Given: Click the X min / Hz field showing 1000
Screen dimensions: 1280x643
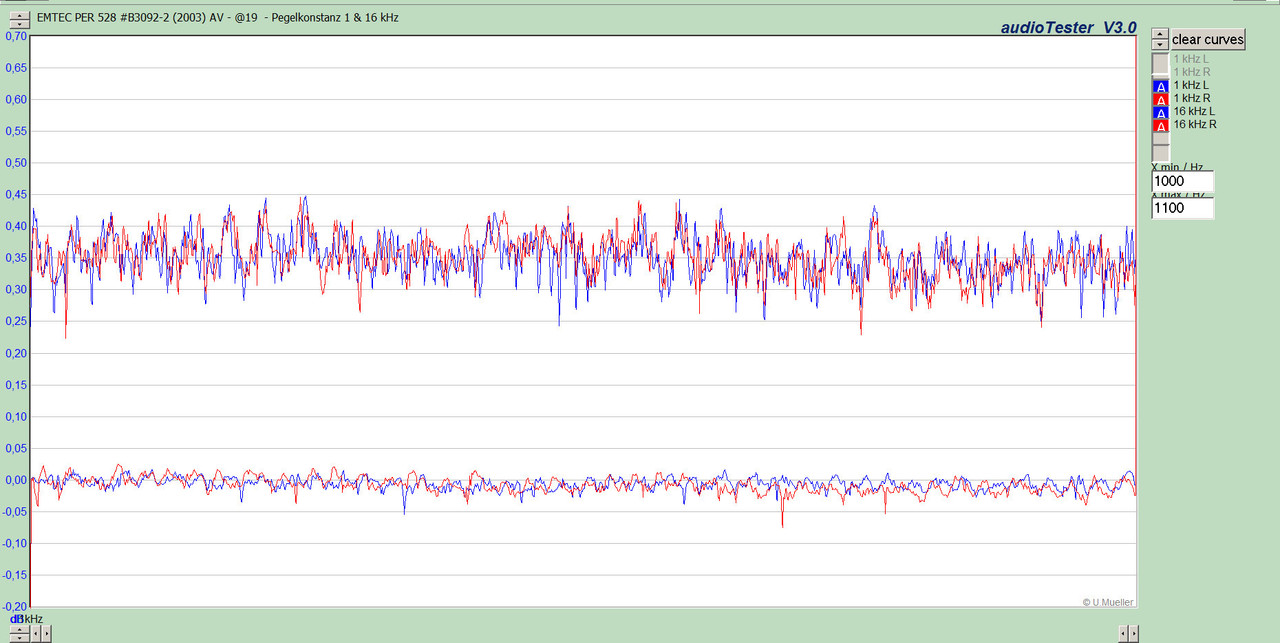Looking at the screenshot, I should point(1183,181).
